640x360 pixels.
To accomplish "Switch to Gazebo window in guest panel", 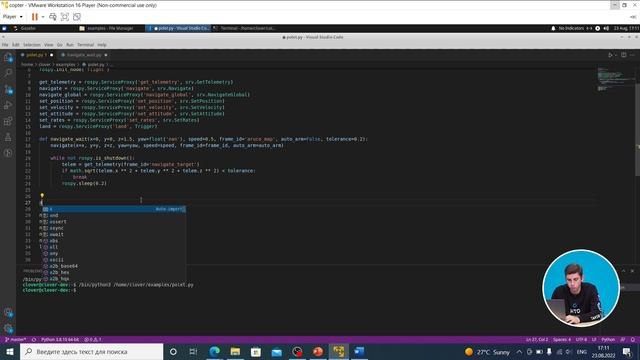I will click(x=28, y=28).
